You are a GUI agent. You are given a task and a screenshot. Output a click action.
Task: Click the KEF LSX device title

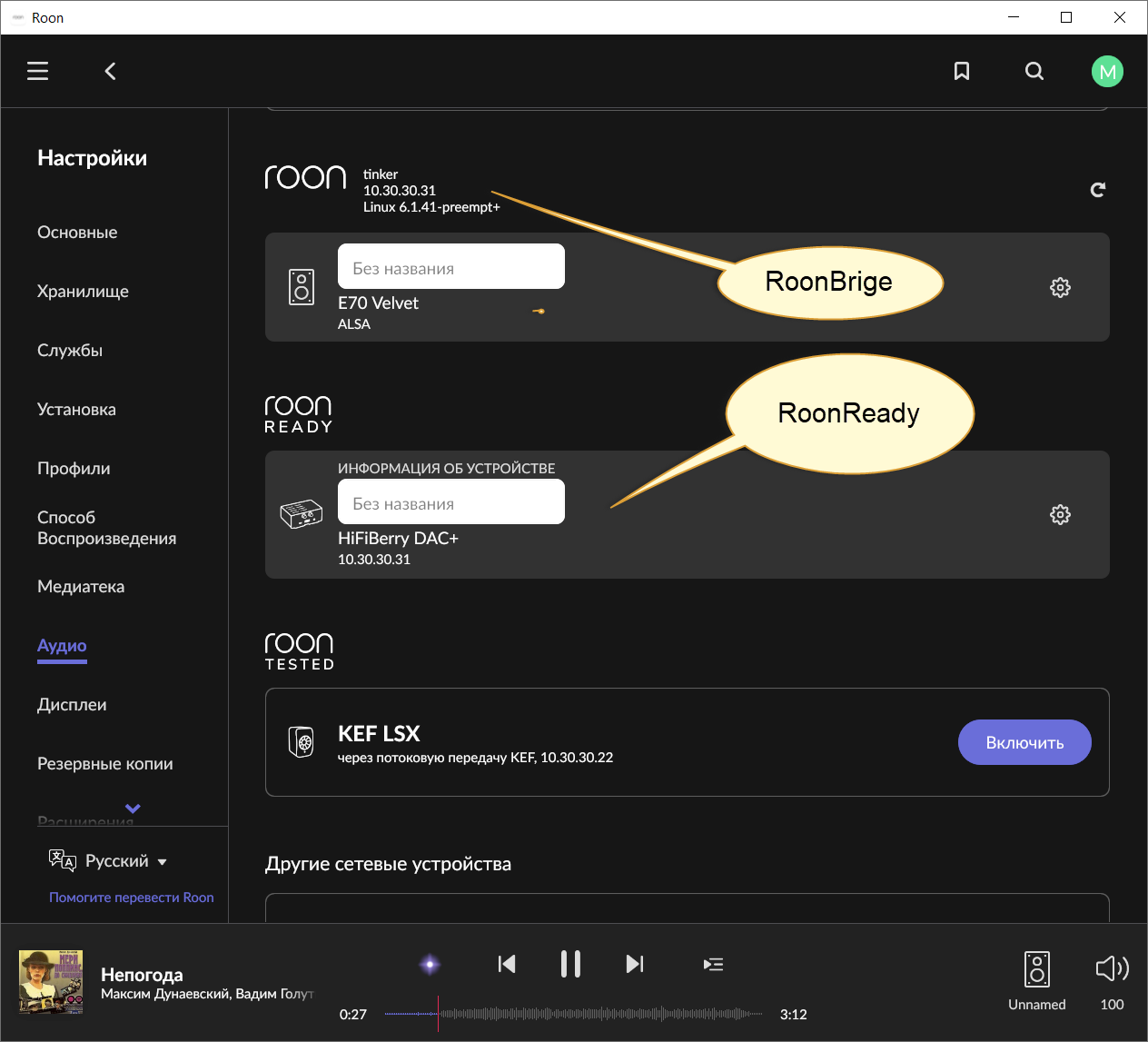point(379,734)
